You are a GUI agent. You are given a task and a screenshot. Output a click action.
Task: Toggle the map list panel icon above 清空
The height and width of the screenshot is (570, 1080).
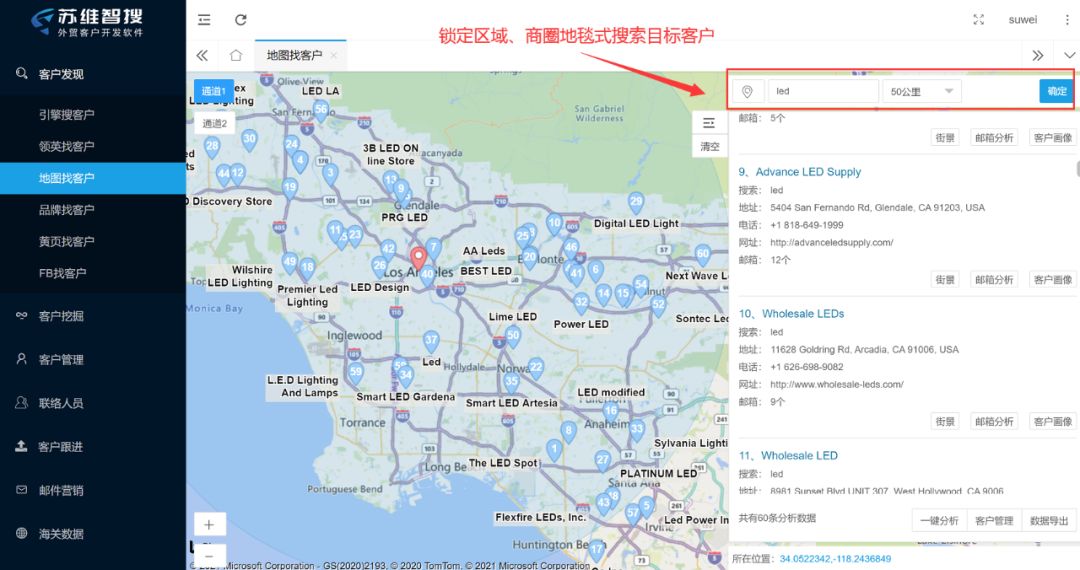point(709,123)
